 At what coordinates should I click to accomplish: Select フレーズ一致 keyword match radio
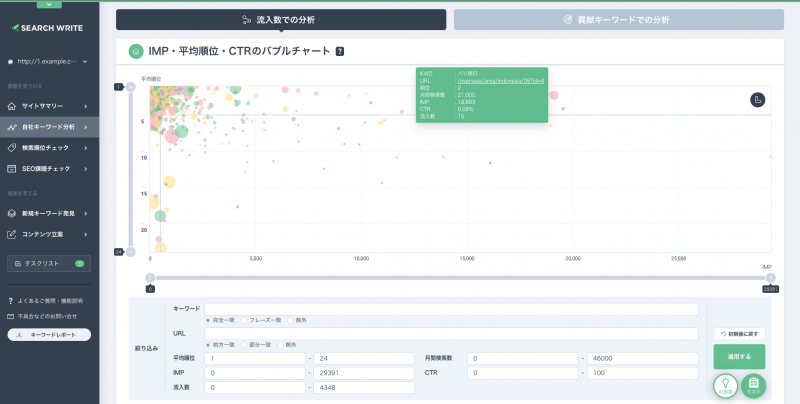pyautogui.click(x=261, y=320)
